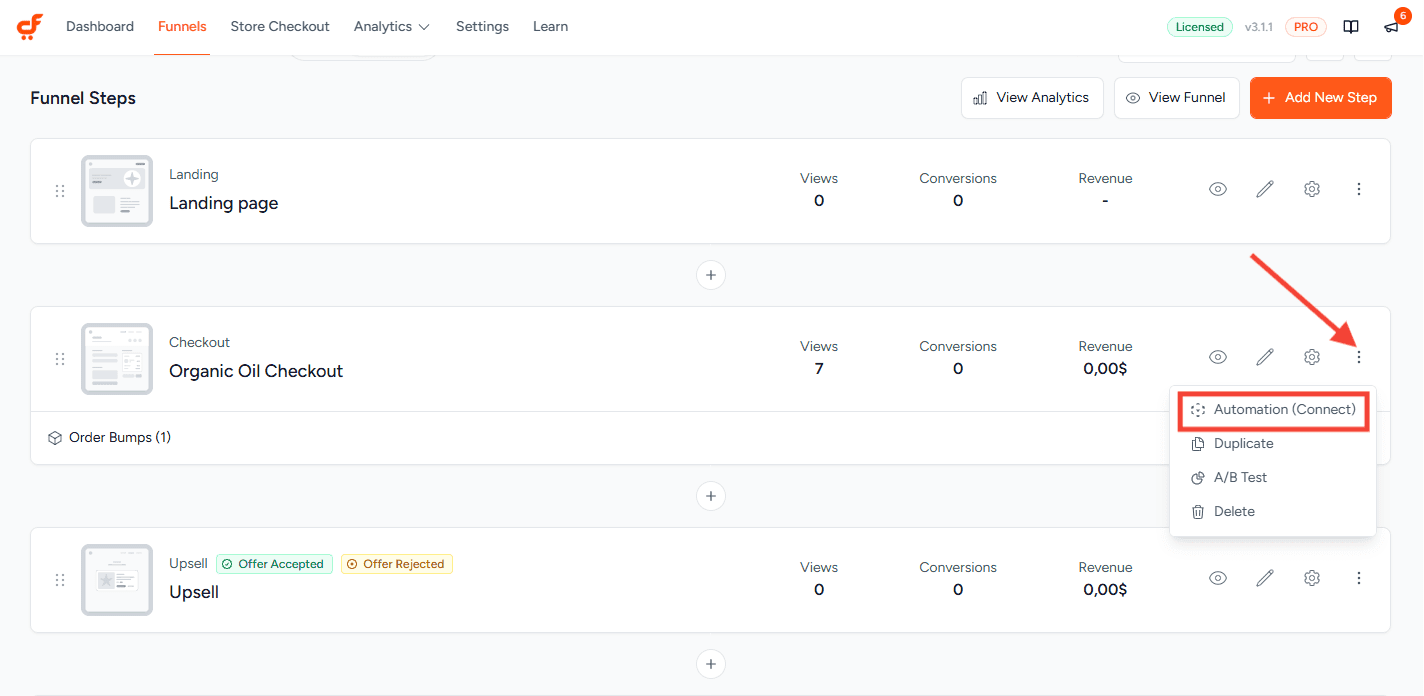Grab the Landing page drag handle

pyautogui.click(x=60, y=191)
